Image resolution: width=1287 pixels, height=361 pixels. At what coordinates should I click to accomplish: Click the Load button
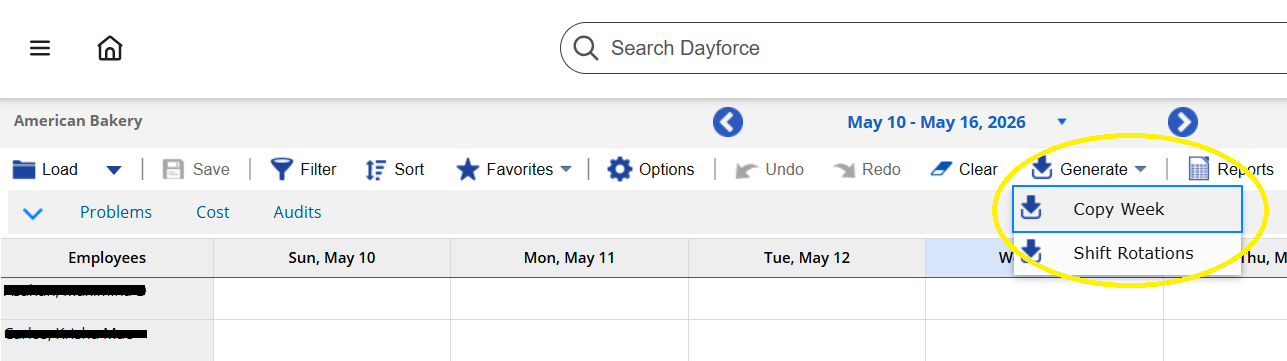tap(45, 170)
